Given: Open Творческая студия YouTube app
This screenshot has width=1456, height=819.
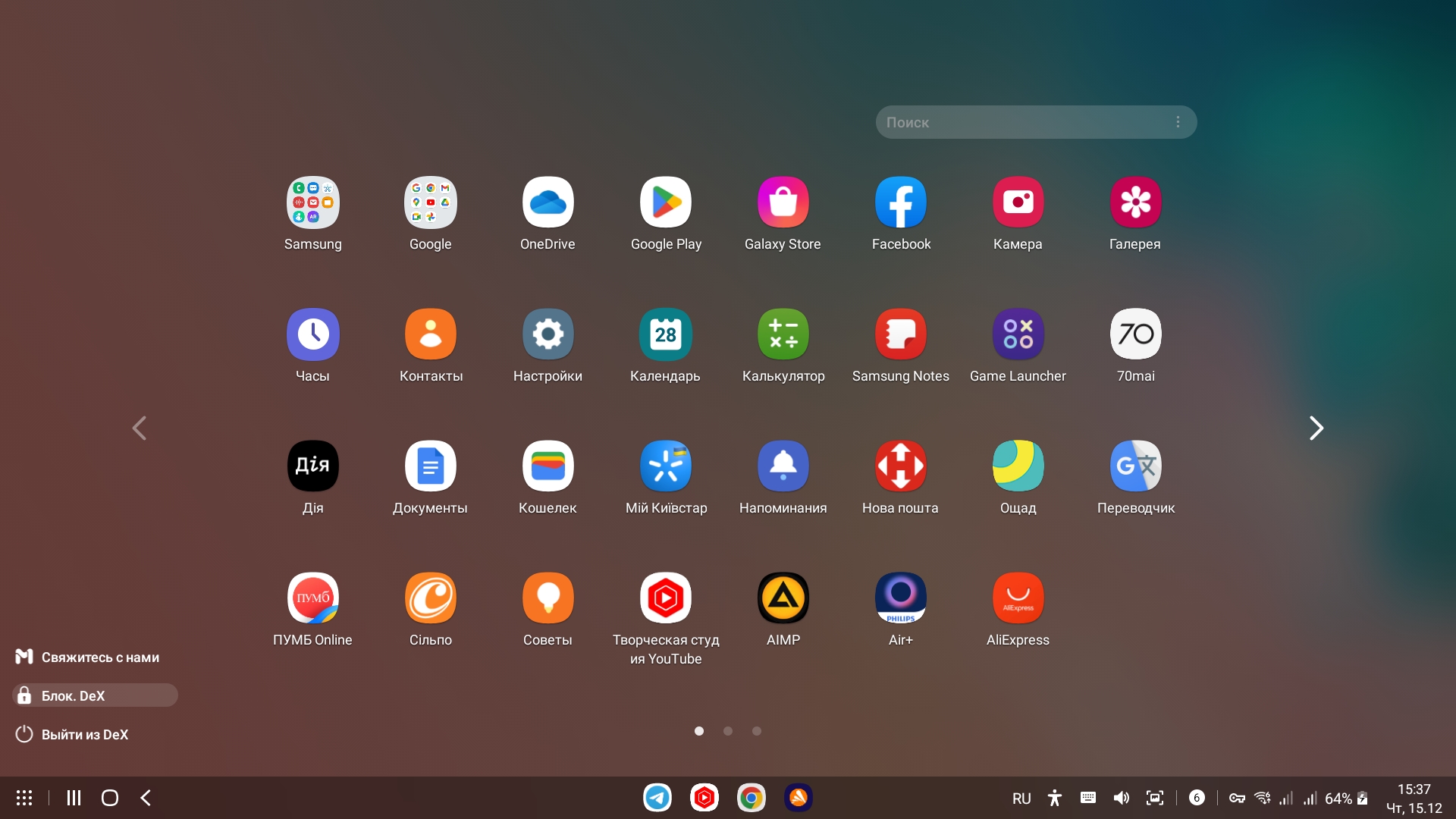Looking at the screenshot, I should pos(666,598).
